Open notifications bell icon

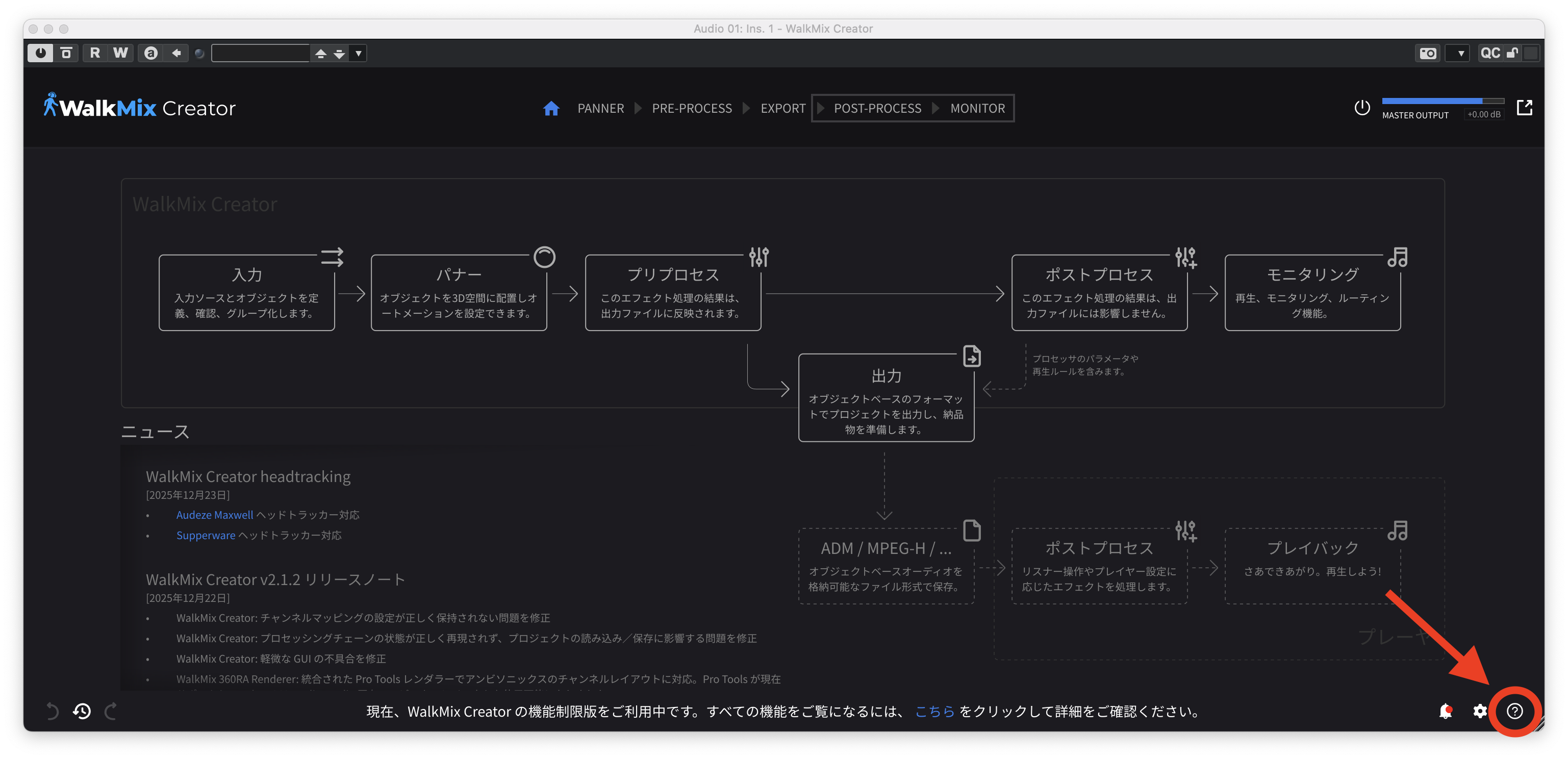[1446, 711]
